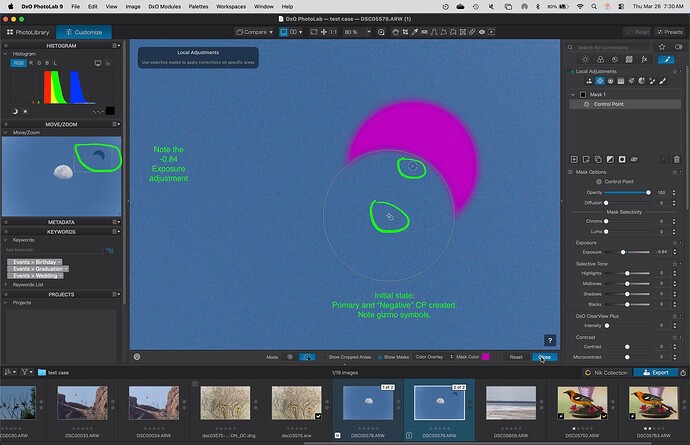Invert the selected mask
Viewport: 690px width, 445px height.
point(610,159)
